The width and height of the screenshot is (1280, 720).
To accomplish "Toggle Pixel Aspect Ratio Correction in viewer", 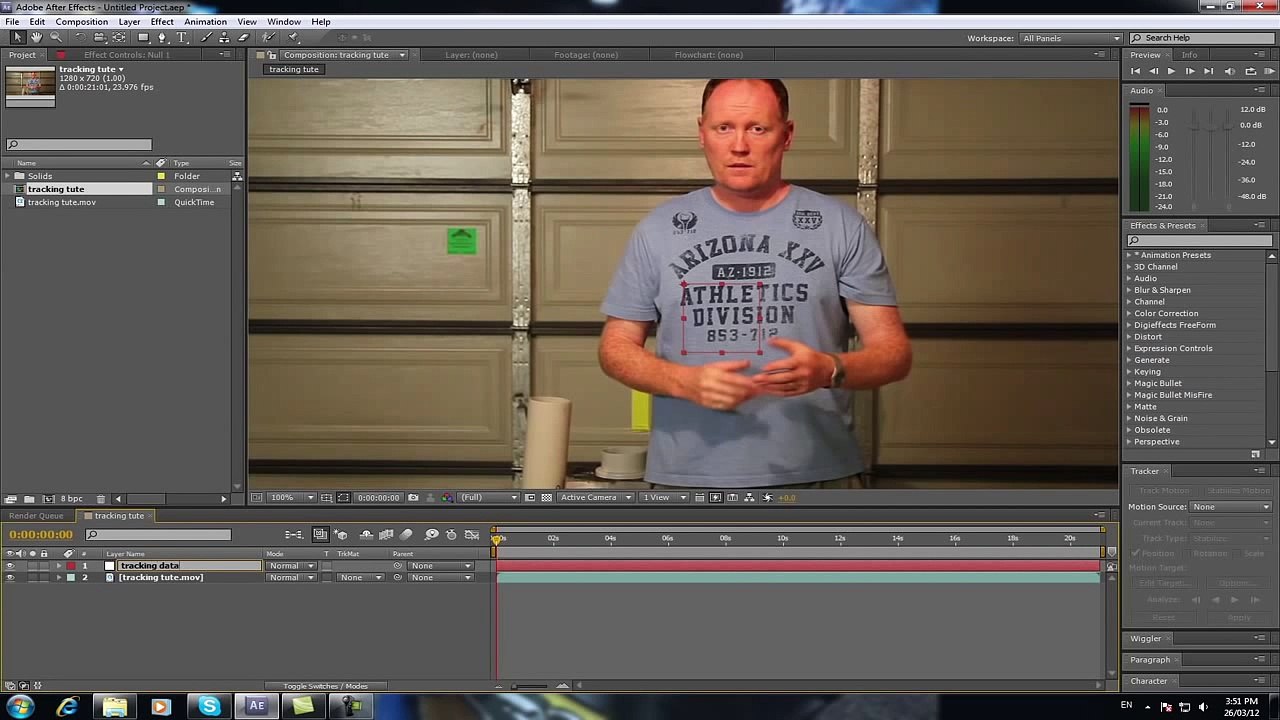I will [x=700, y=497].
